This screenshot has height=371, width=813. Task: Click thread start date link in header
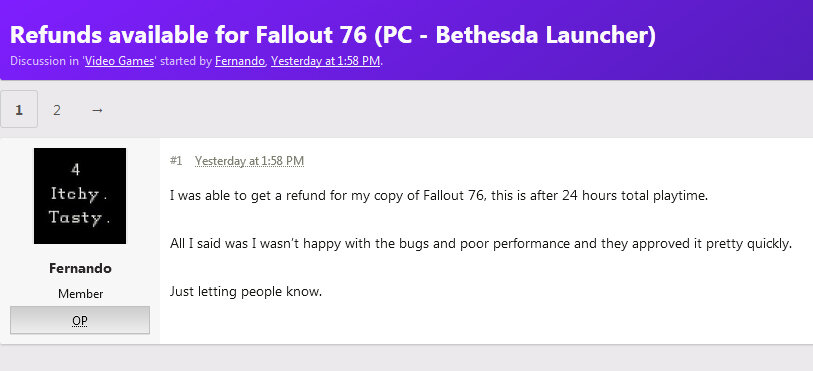click(326, 61)
